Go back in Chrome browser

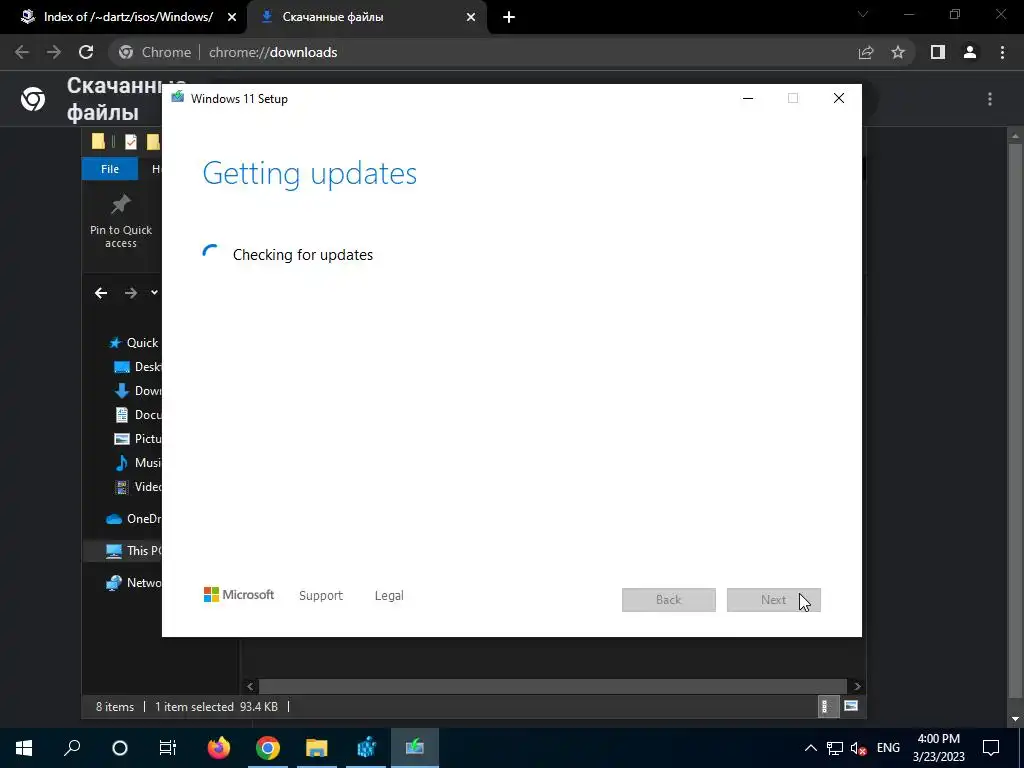click(x=22, y=52)
